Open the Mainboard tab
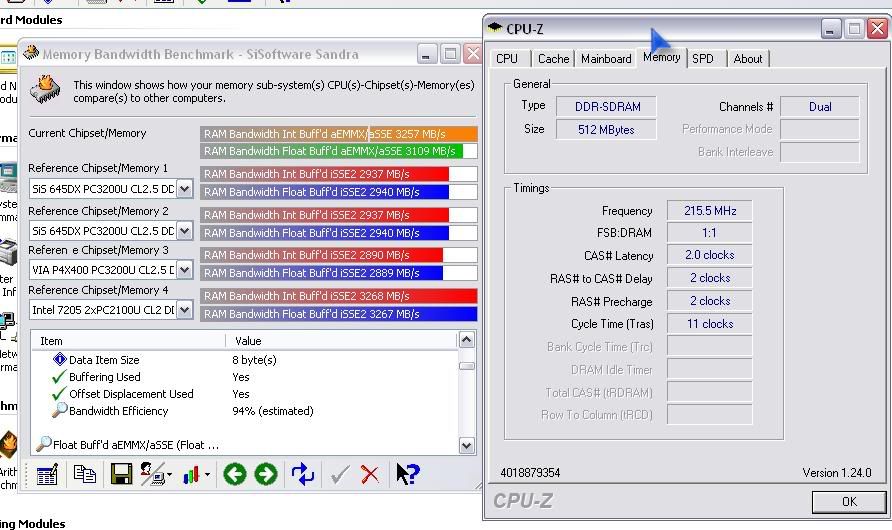The width and height of the screenshot is (892, 530). [606, 59]
